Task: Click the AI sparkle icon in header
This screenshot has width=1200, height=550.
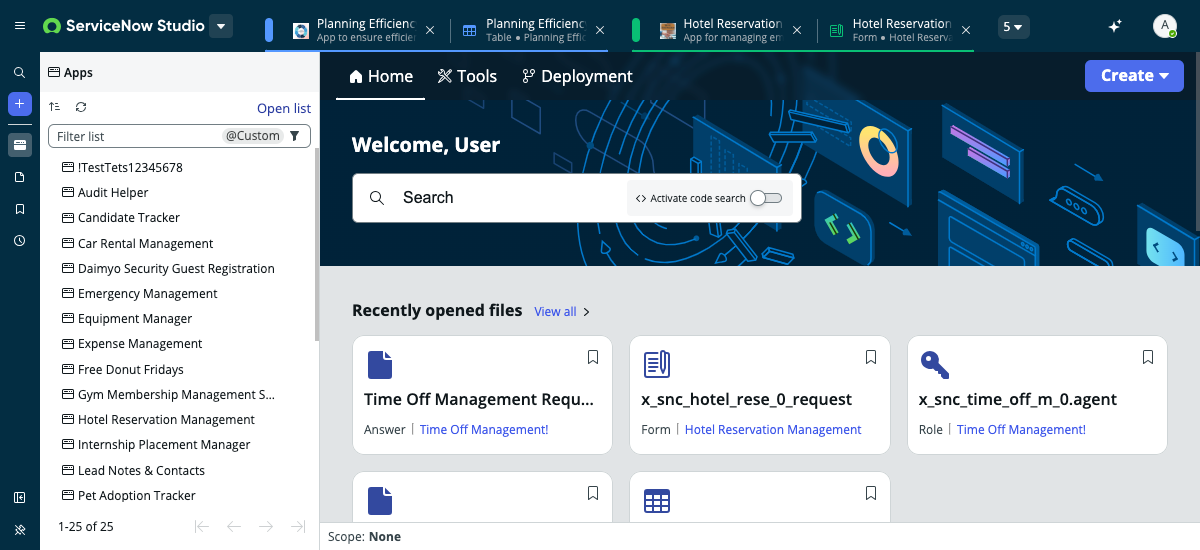Action: tap(1115, 27)
